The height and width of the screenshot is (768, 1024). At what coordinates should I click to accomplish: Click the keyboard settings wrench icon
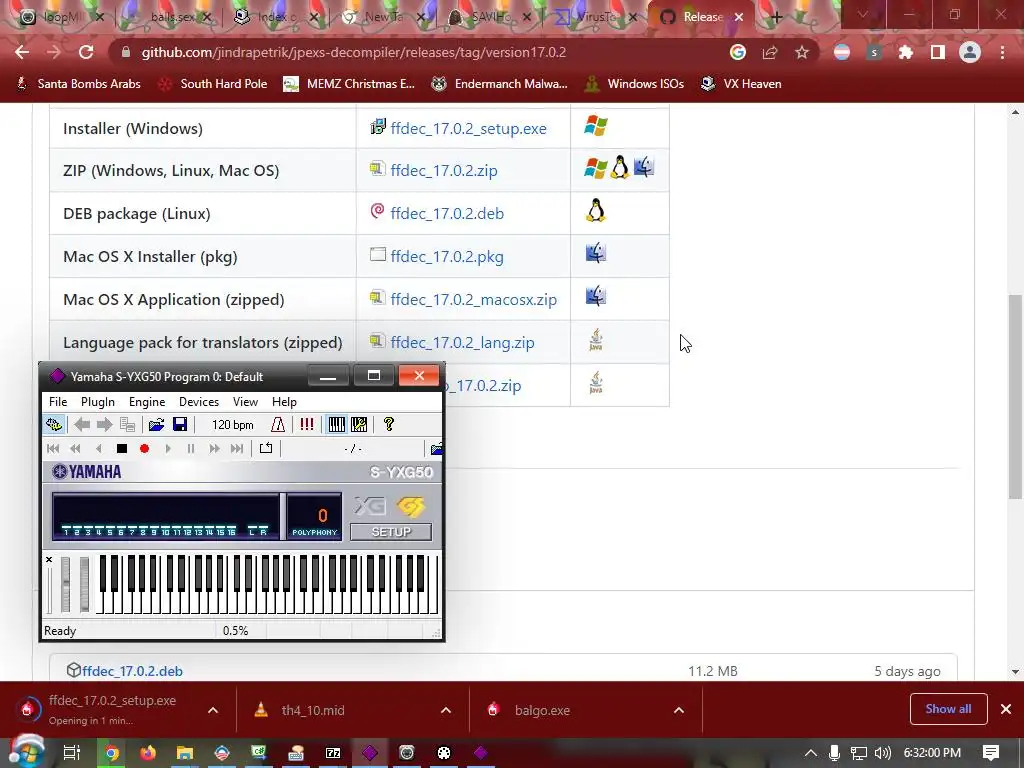(x=359, y=425)
